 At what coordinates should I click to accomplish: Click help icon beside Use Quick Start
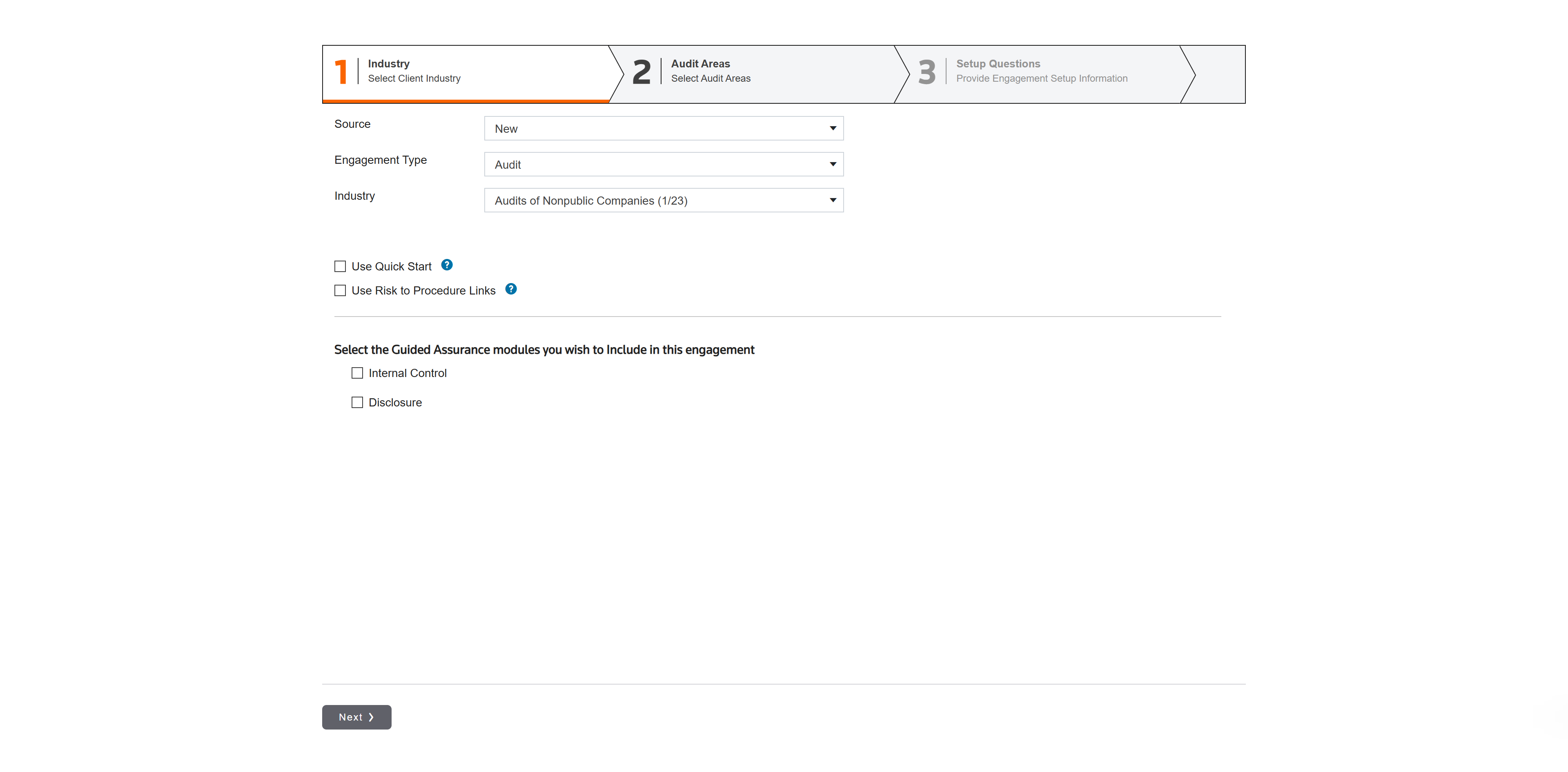(447, 265)
